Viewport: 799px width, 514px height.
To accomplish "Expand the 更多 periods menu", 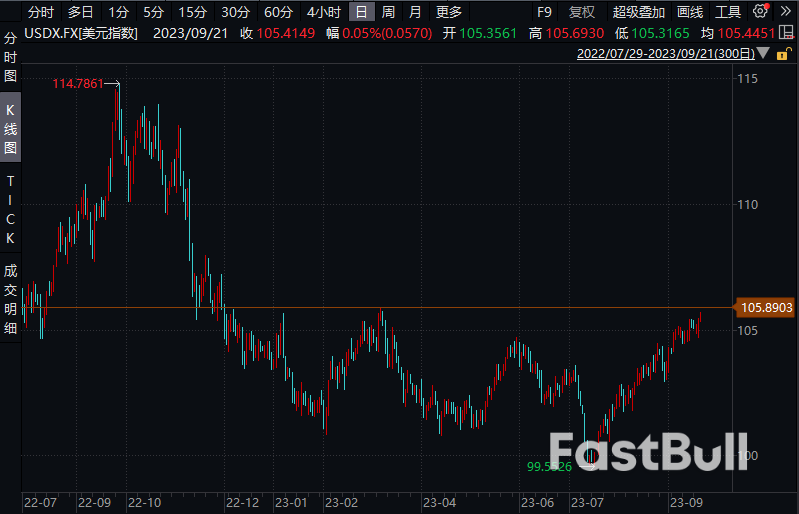I will (450, 12).
